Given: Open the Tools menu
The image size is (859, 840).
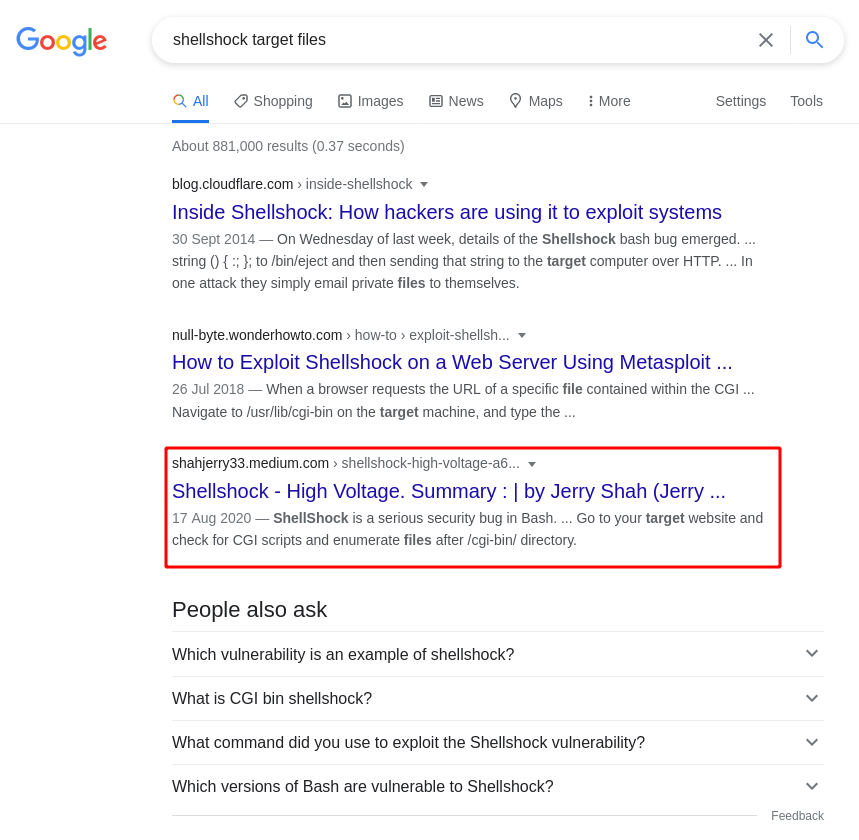Looking at the screenshot, I should tap(806, 101).
